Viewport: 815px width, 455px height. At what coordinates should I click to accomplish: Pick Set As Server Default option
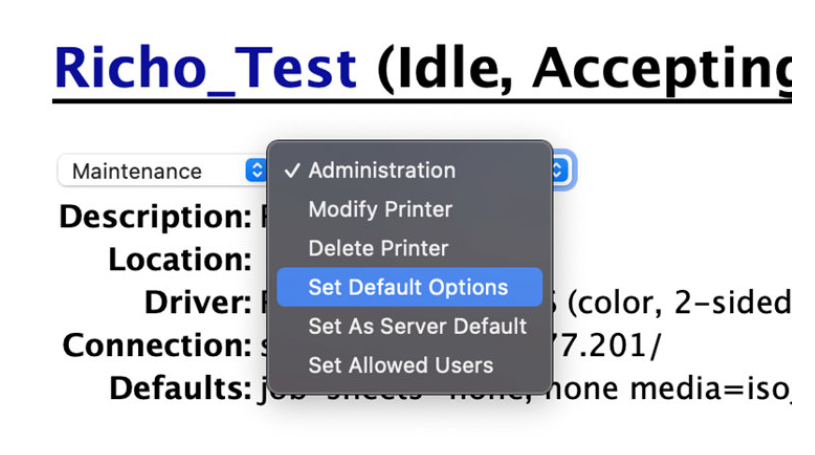click(417, 326)
